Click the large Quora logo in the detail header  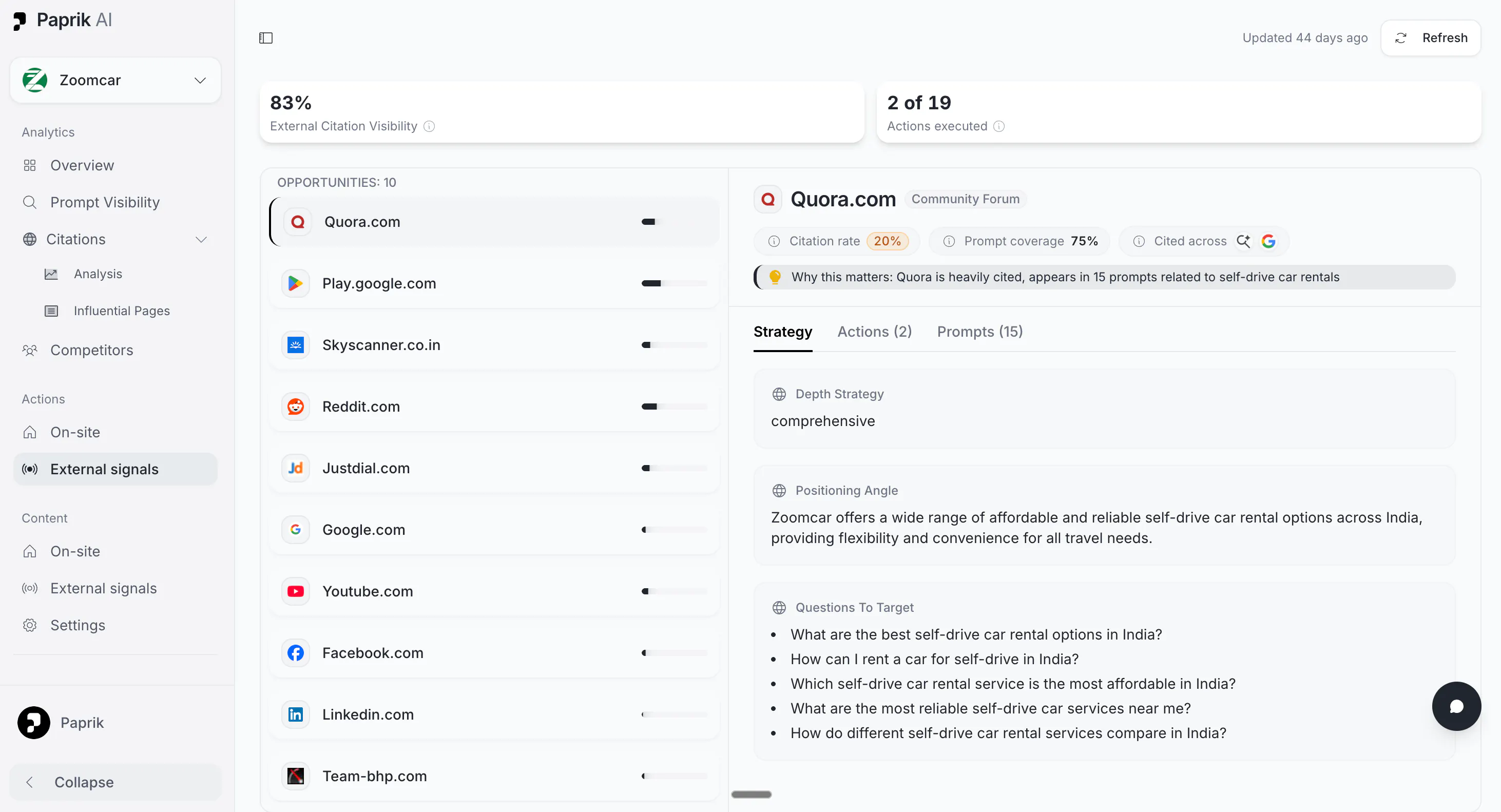point(768,199)
